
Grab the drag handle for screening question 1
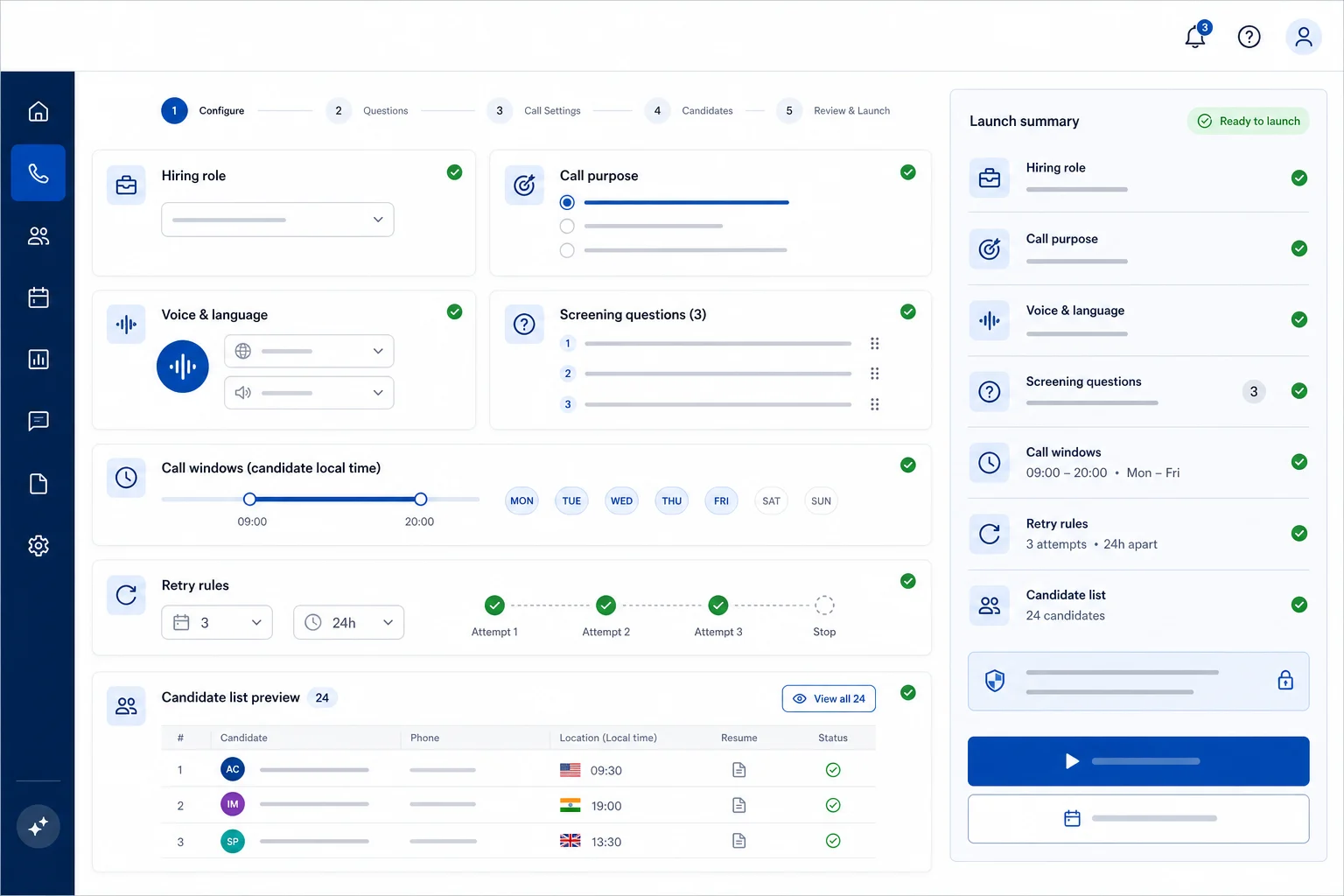[874, 344]
